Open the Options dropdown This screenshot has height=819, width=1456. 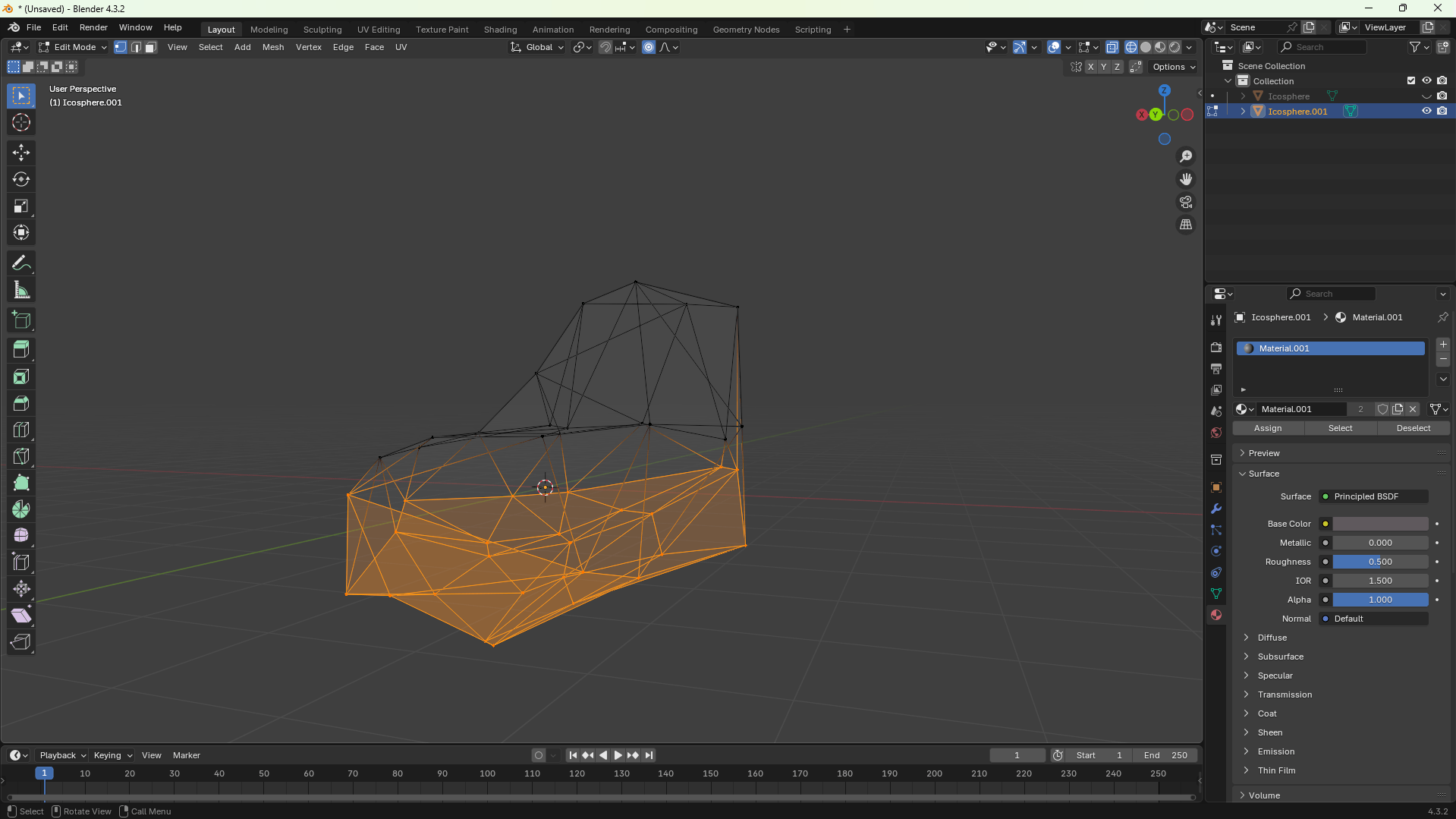point(1174,67)
